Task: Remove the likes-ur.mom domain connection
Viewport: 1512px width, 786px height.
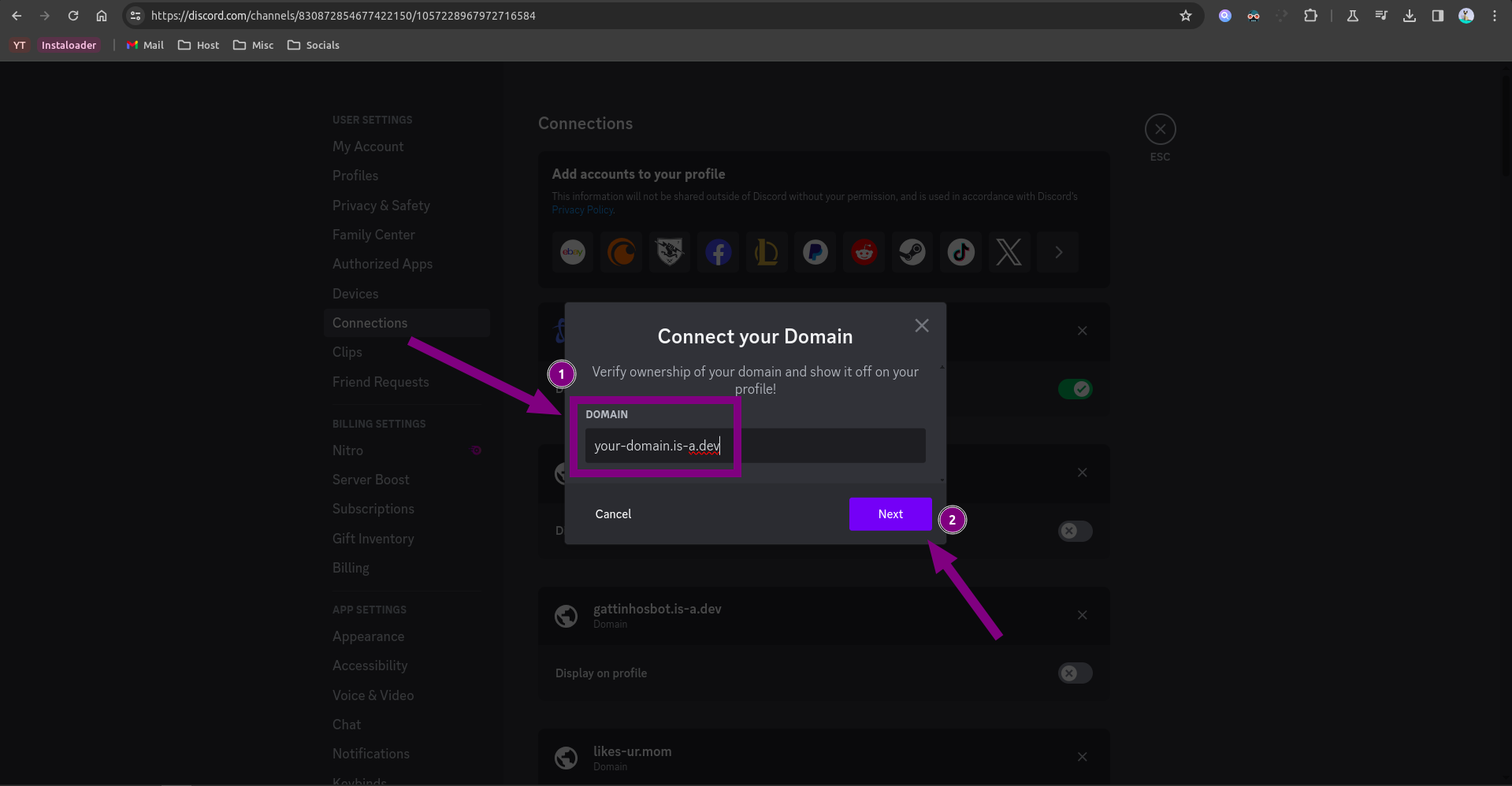Action: 1082,757
